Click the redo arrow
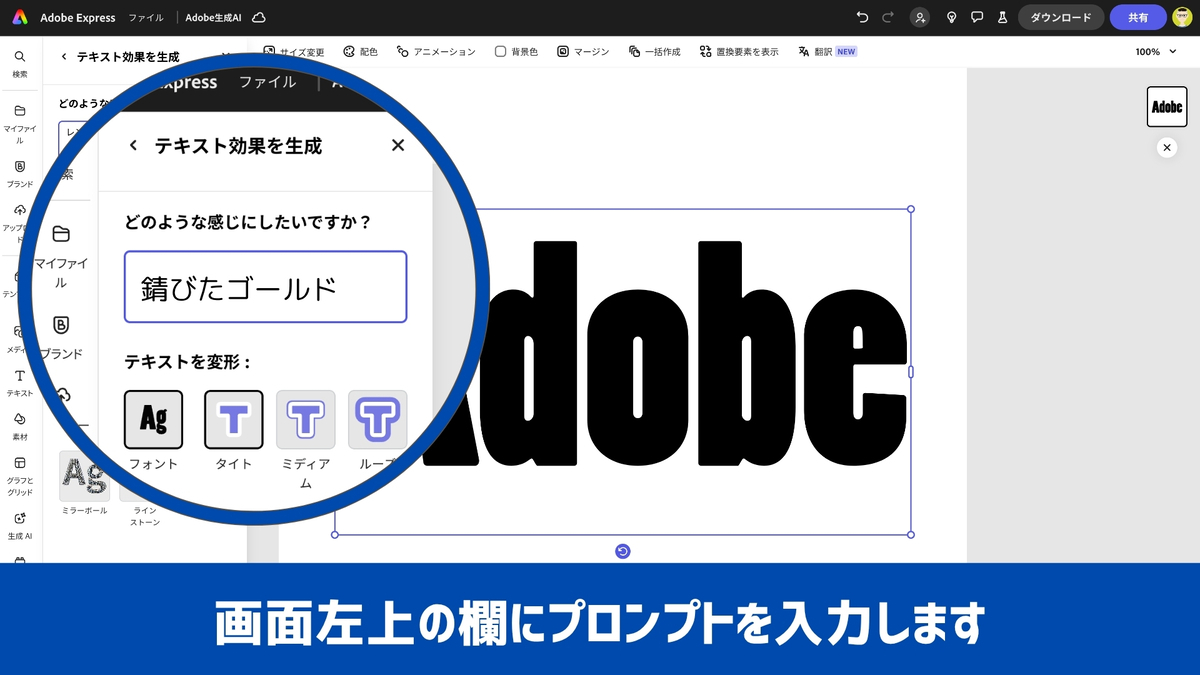 [x=888, y=17]
